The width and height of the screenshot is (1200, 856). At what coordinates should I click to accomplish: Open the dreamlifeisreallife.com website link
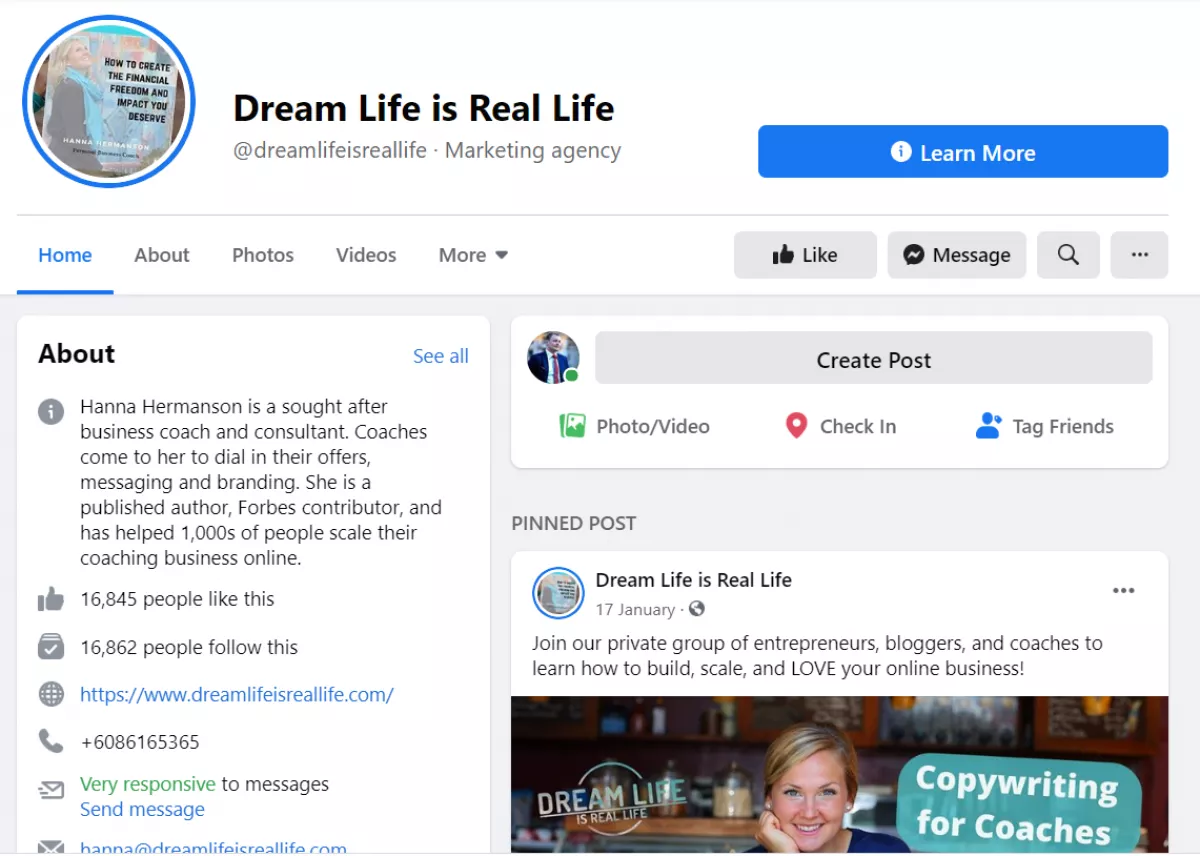(237, 694)
